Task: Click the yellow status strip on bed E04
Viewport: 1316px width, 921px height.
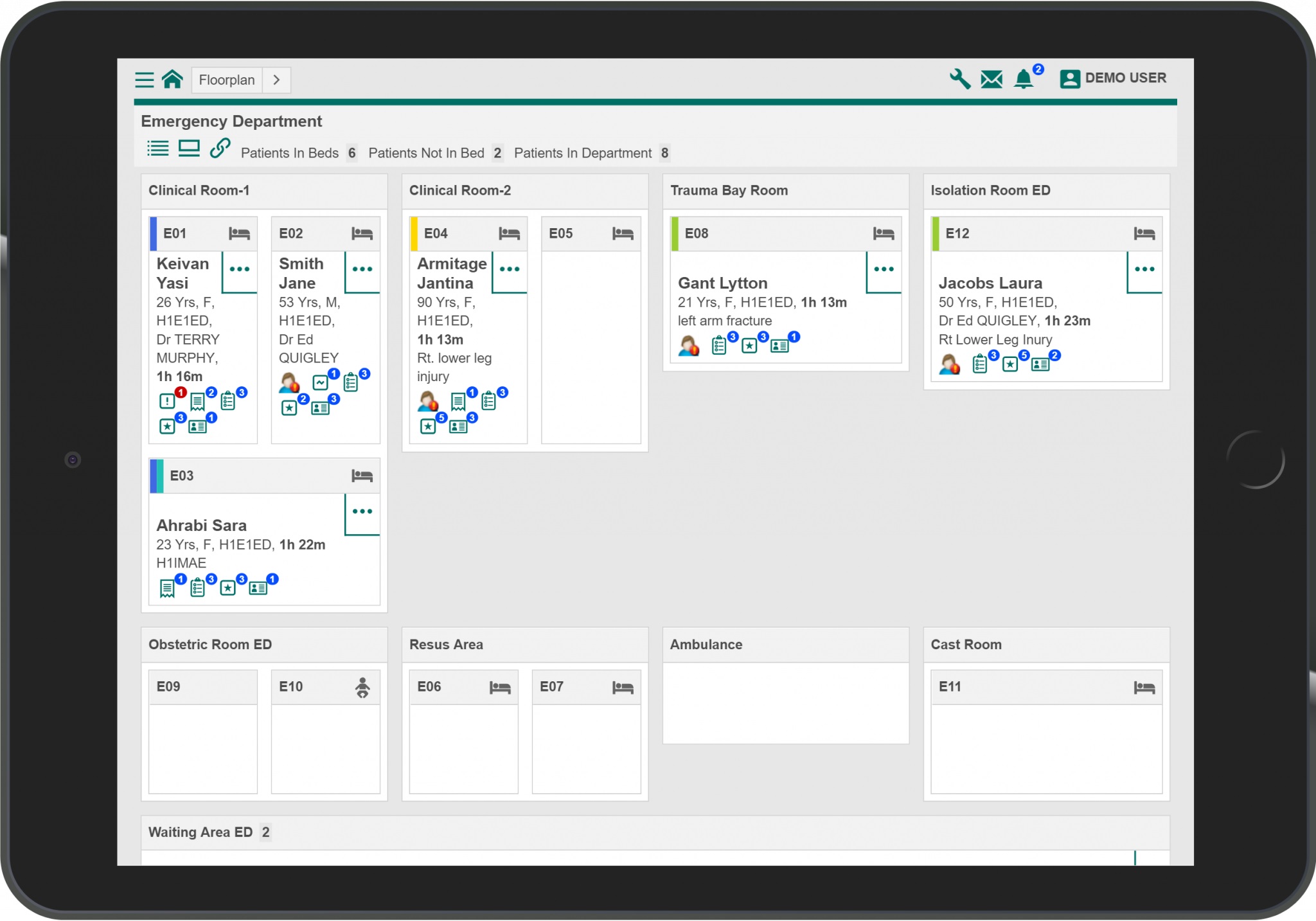Action: coord(413,233)
